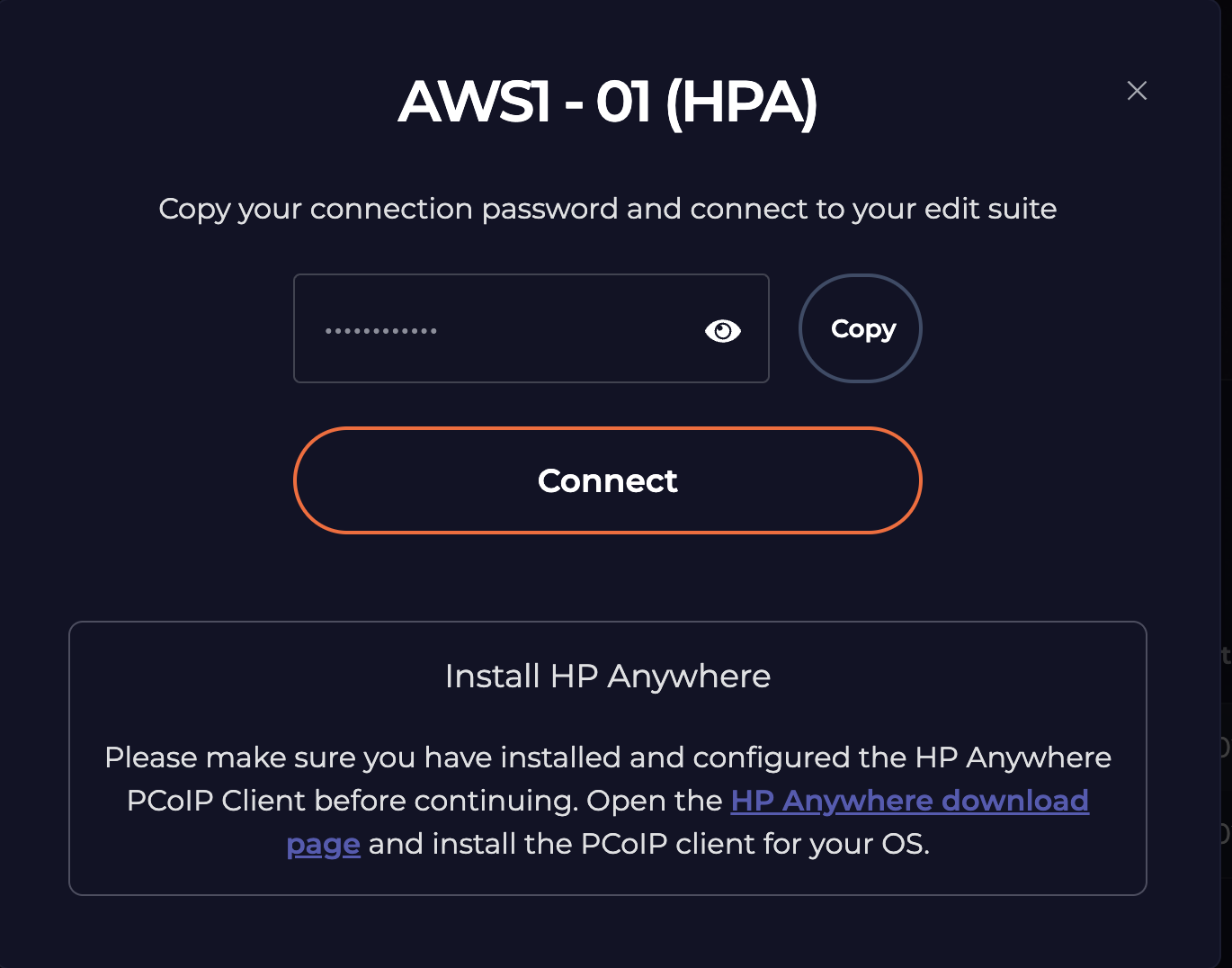The height and width of the screenshot is (968, 1232).
Task: Click 'PCoIP Client before continuing' text
Action: [x=351, y=801]
